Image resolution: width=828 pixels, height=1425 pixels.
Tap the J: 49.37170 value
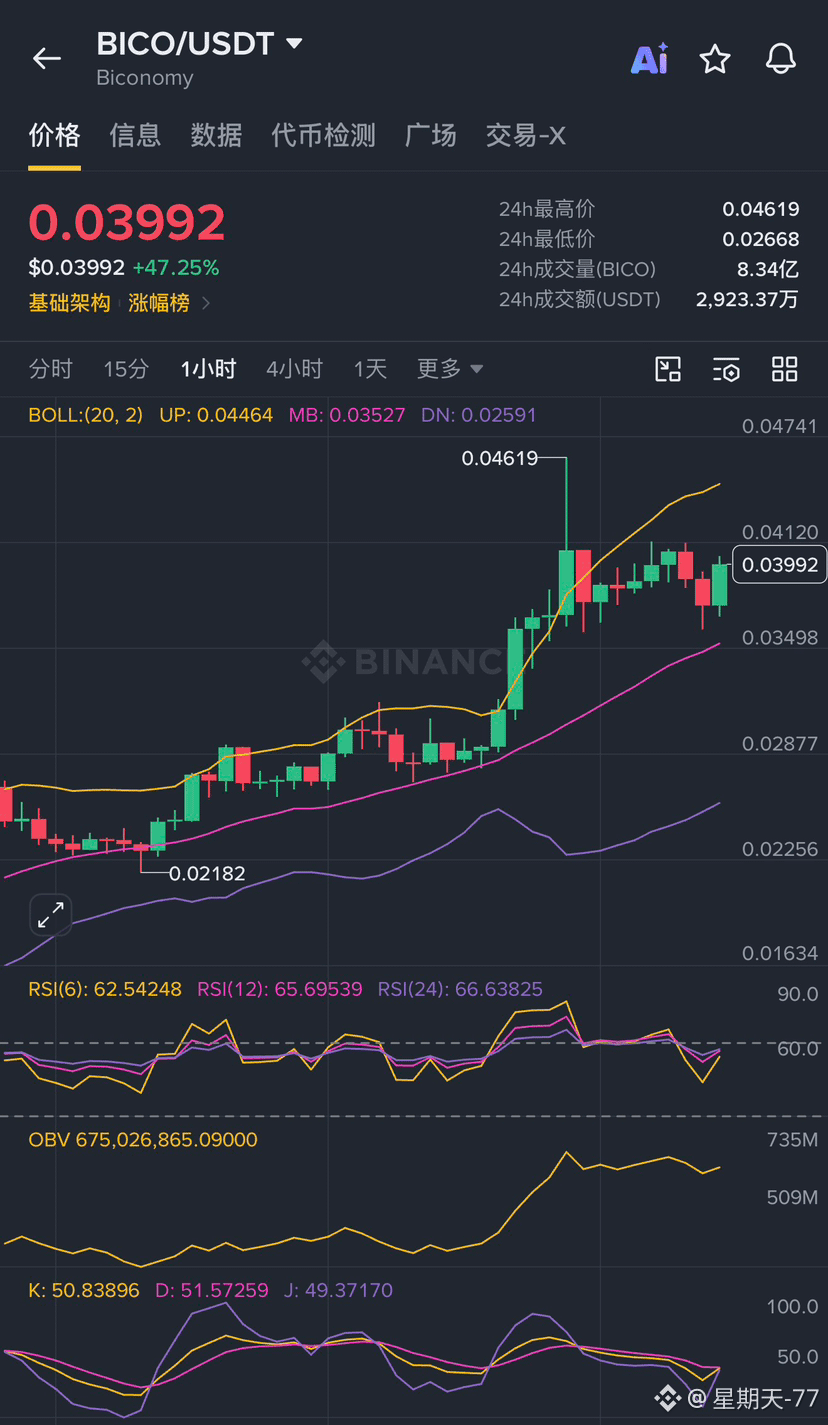click(x=338, y=1290)
